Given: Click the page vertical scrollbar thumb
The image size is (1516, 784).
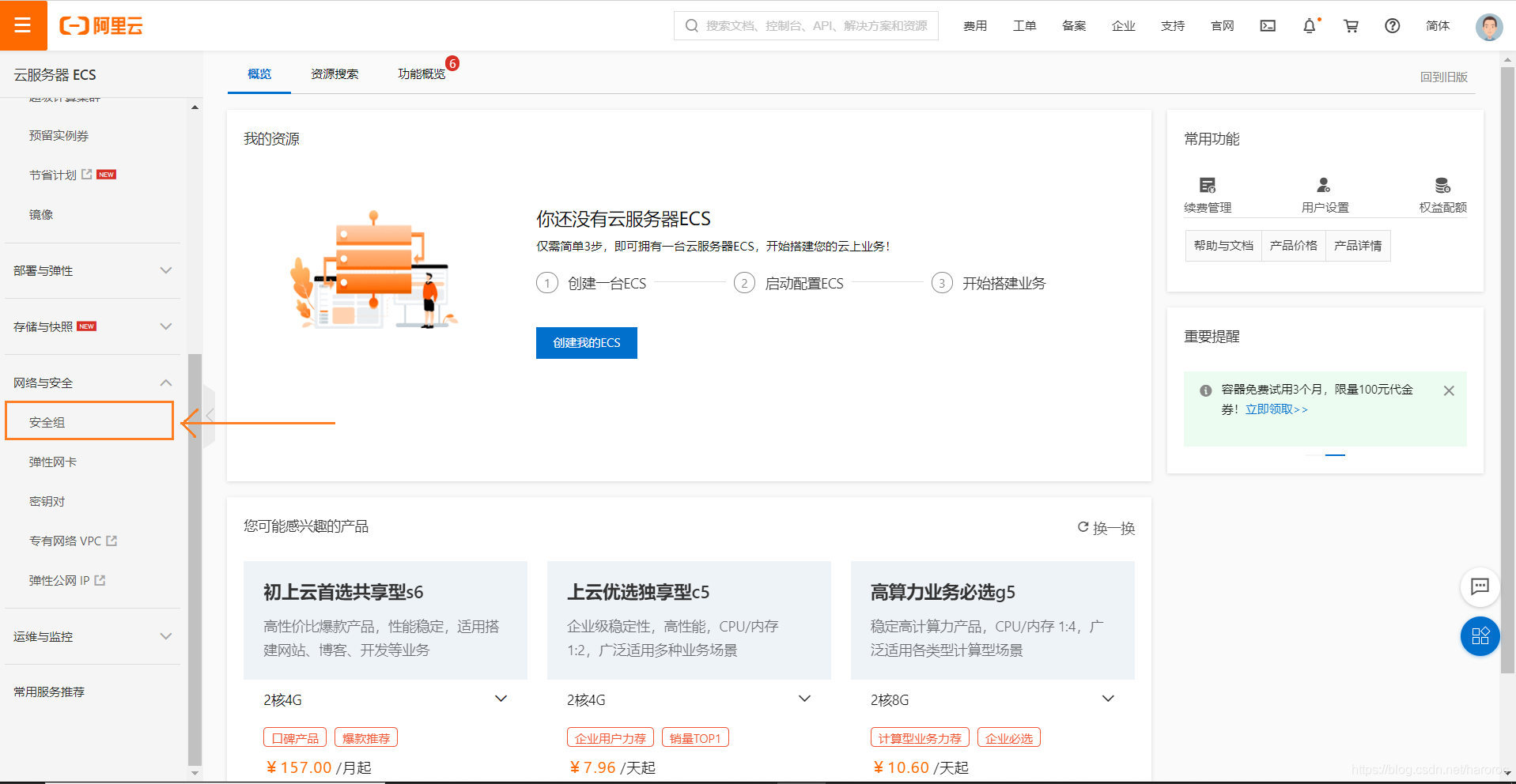Looking at the screenshot, I should [1508, 370].
